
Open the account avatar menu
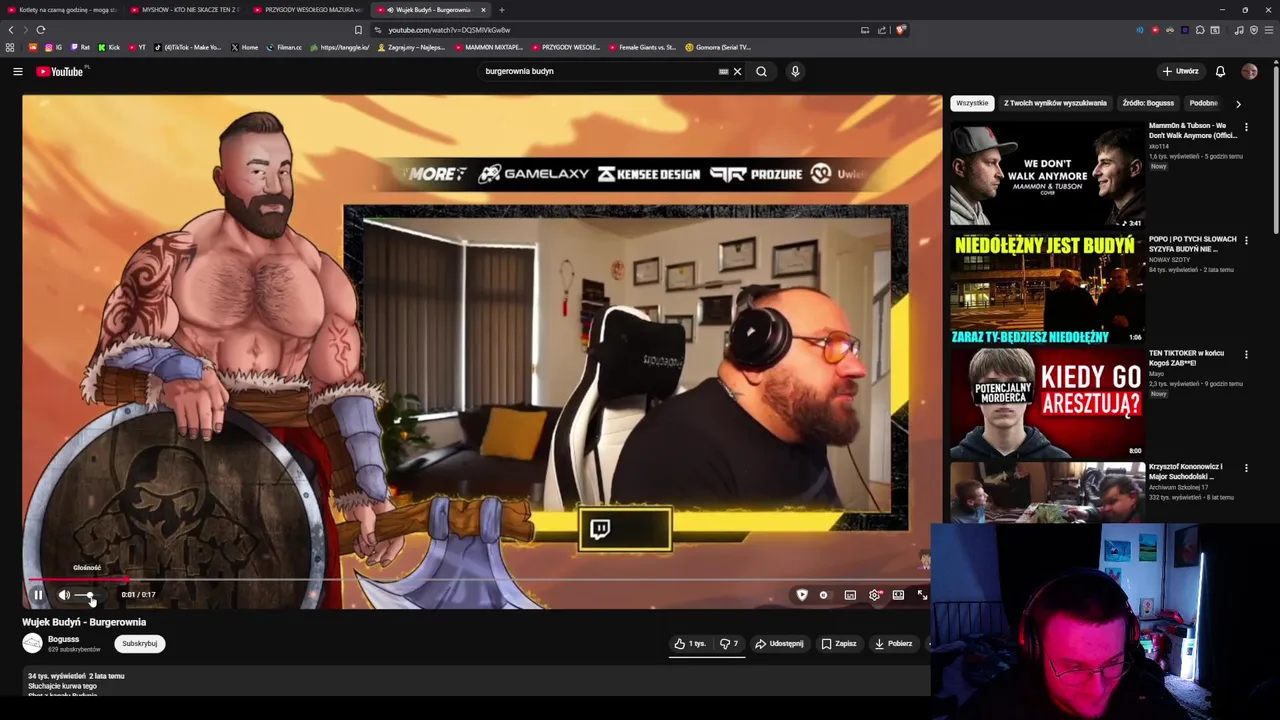coord(1249,71)
